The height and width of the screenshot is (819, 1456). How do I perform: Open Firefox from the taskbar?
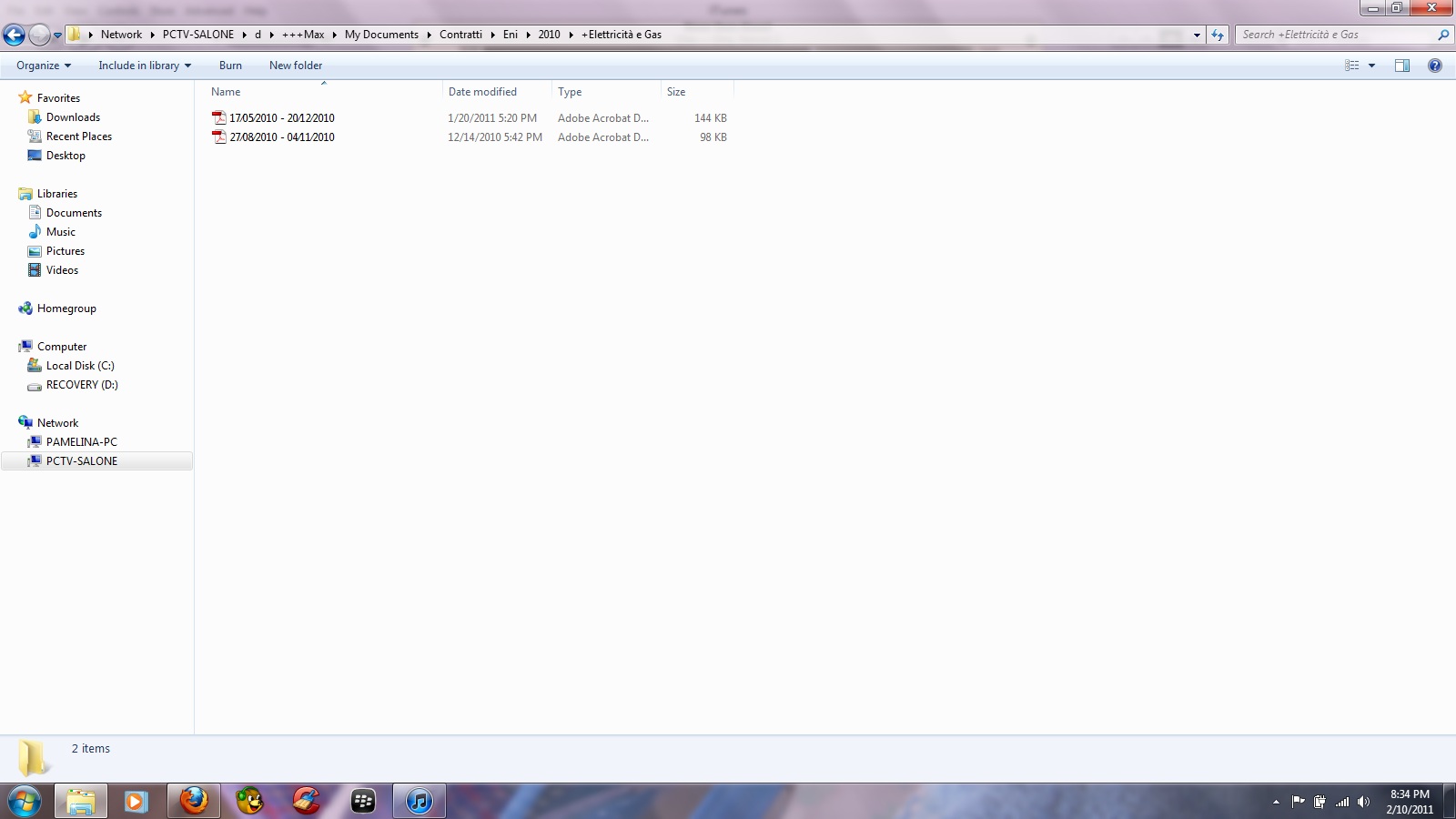193,802
